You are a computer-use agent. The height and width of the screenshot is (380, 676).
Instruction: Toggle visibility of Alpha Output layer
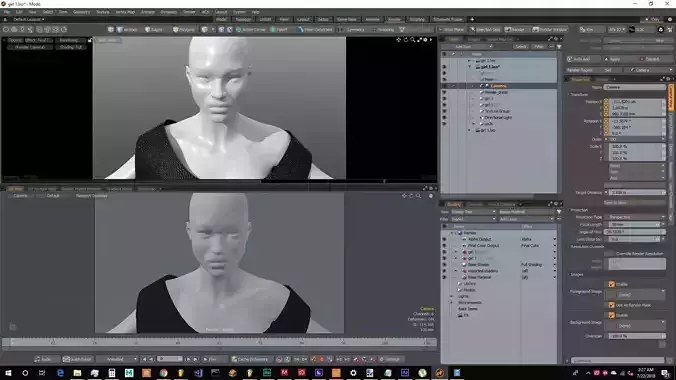(444, 239)
